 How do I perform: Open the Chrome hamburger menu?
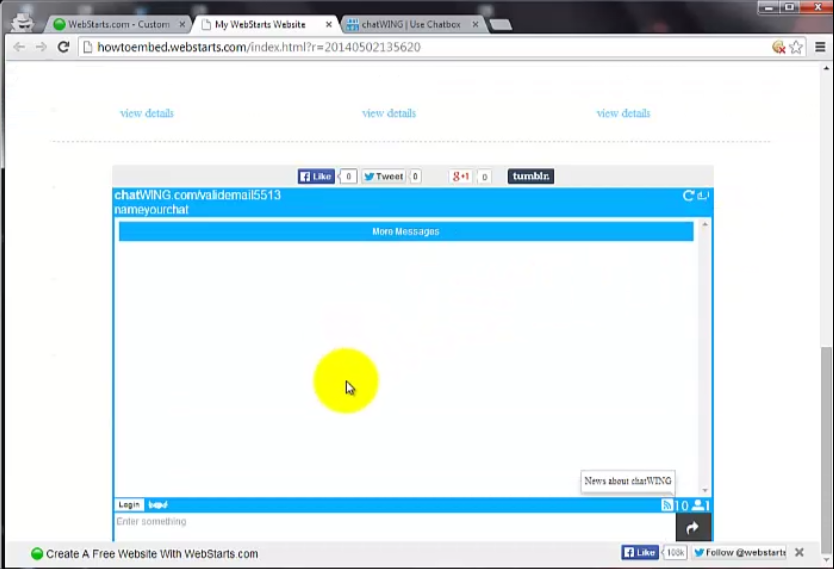pos(820,47)
